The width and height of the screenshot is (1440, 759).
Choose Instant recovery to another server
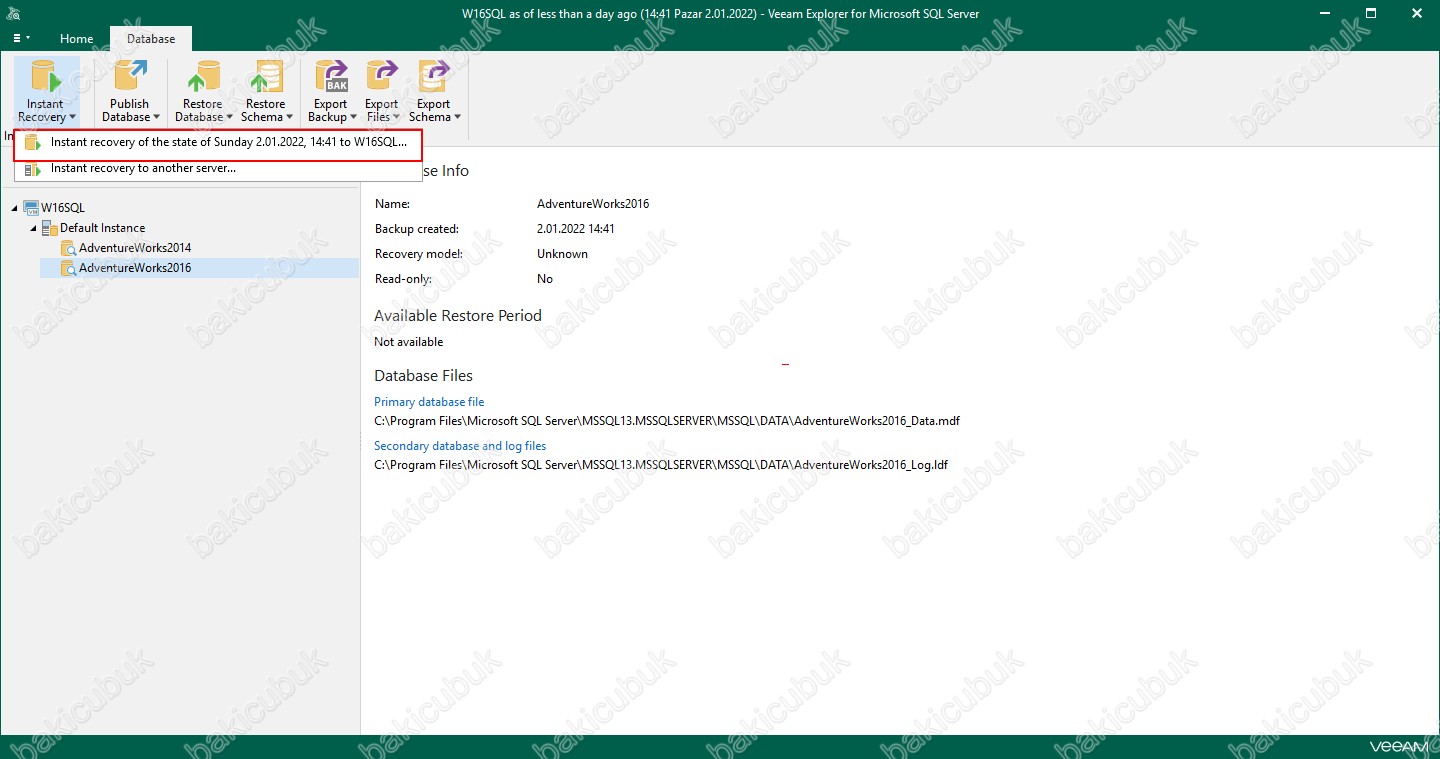pyautogui.click(x=218, y=168)
